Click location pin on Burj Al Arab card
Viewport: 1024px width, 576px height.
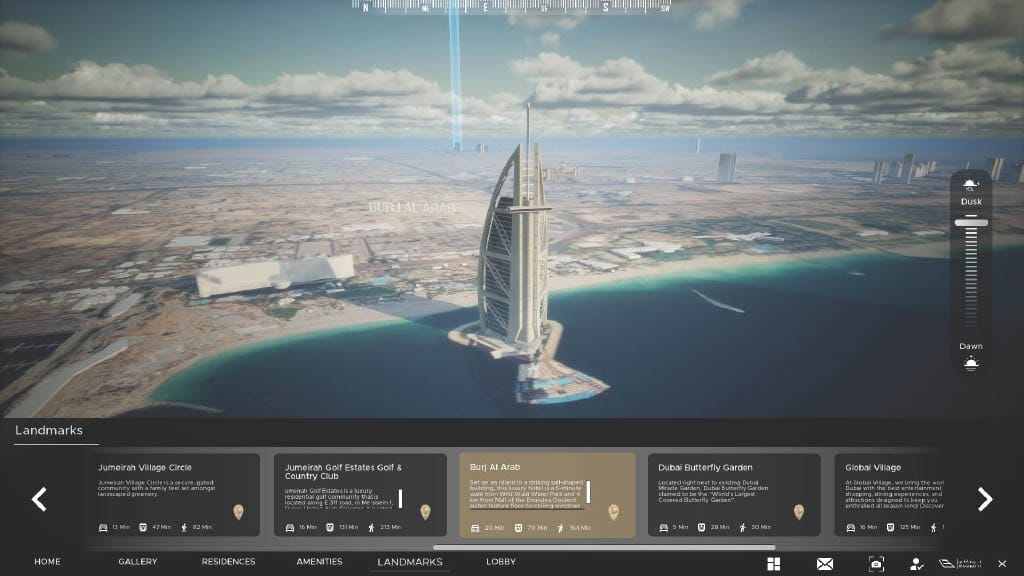click(613, 512)
